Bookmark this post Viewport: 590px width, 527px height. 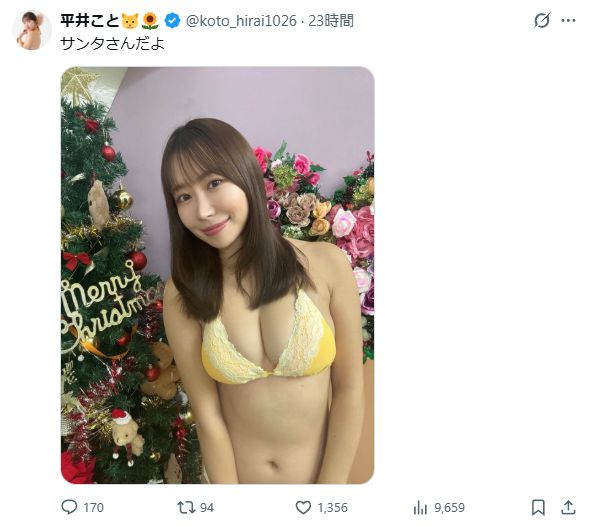[538, 507]
